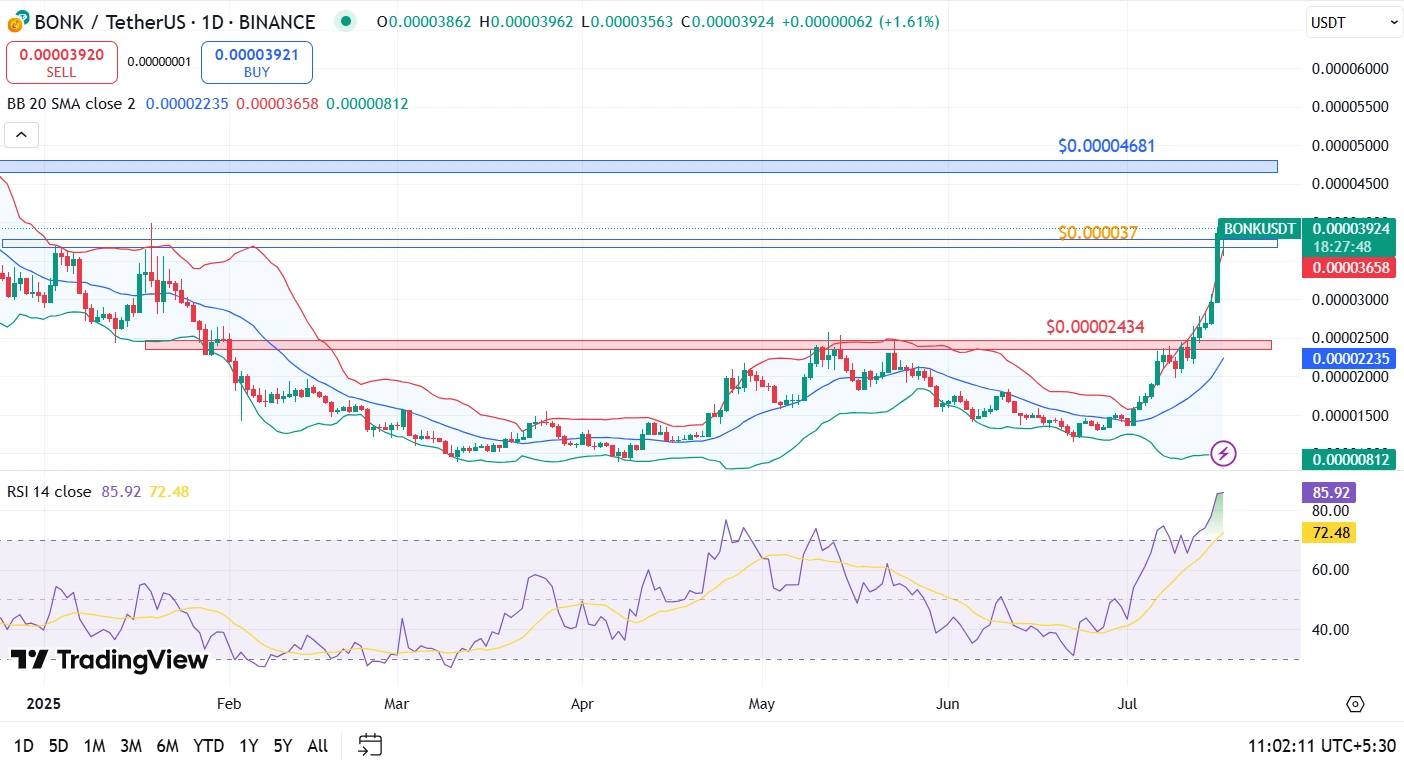
Task: Click the yellow 72.48 RSI label
Action: pyautogui.click(x=1330, y=533)
